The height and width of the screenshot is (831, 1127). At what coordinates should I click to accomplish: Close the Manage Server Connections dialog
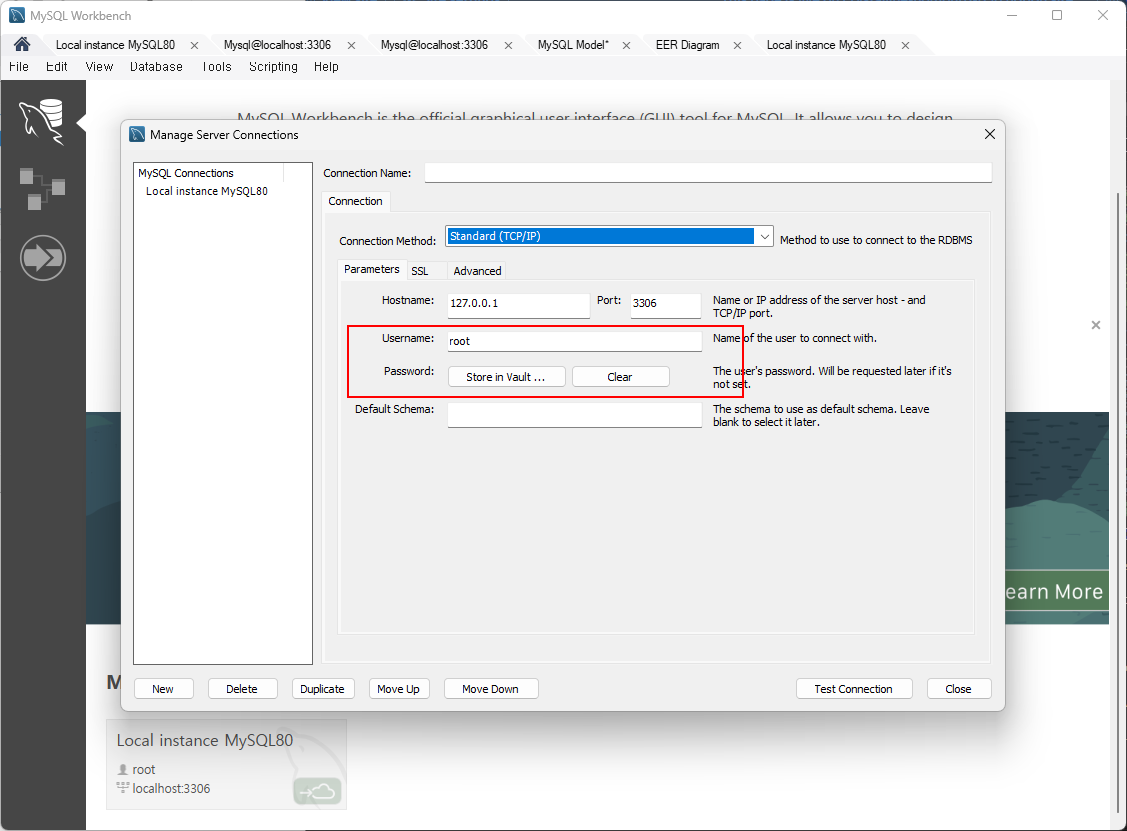pyautogui.click(x=990, y=134)
